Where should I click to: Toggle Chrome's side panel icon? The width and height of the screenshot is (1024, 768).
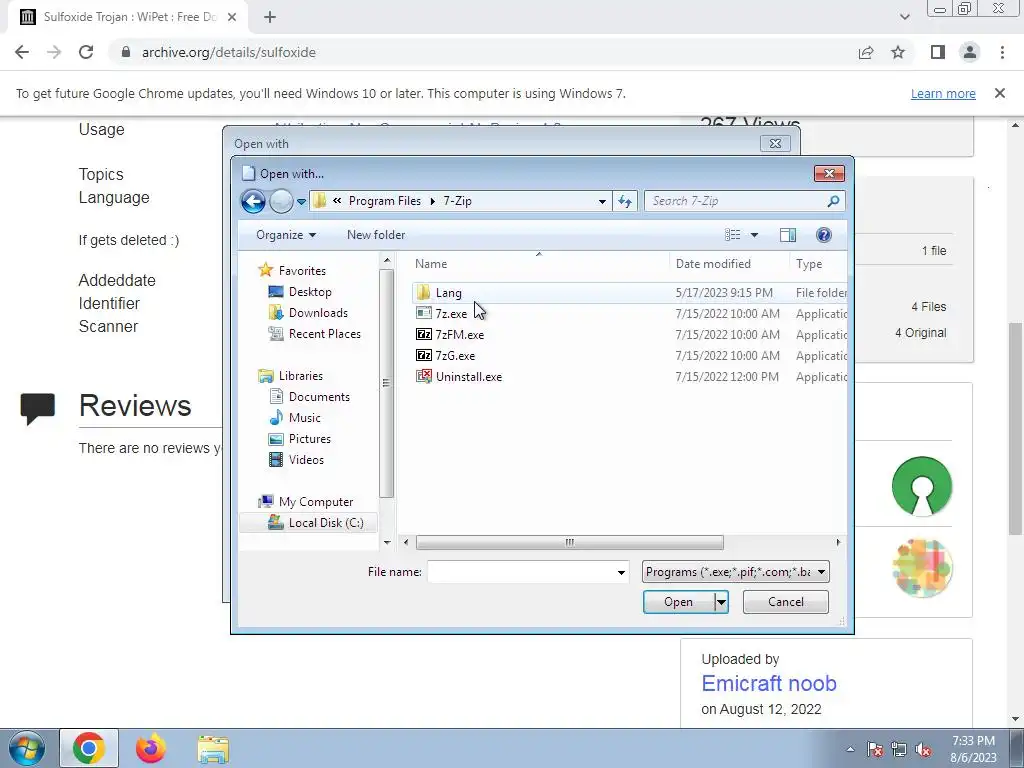coord(938,52)
